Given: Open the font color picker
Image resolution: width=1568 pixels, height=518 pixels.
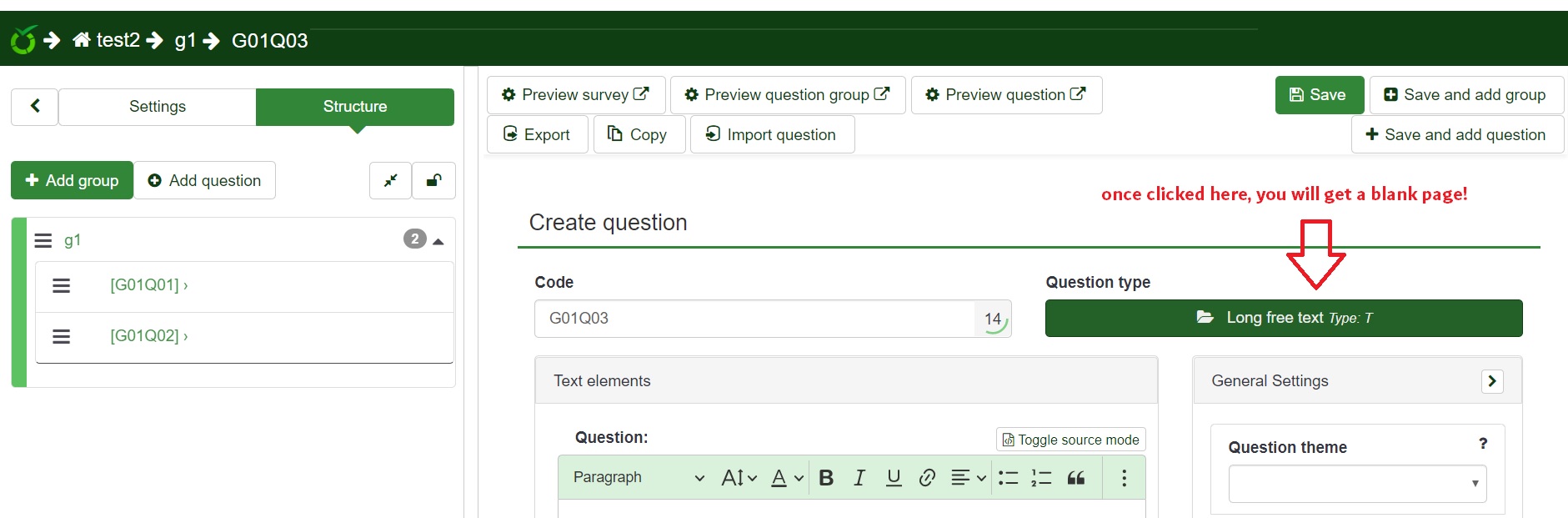Looking at the screenshot, I should pos(786,477).
